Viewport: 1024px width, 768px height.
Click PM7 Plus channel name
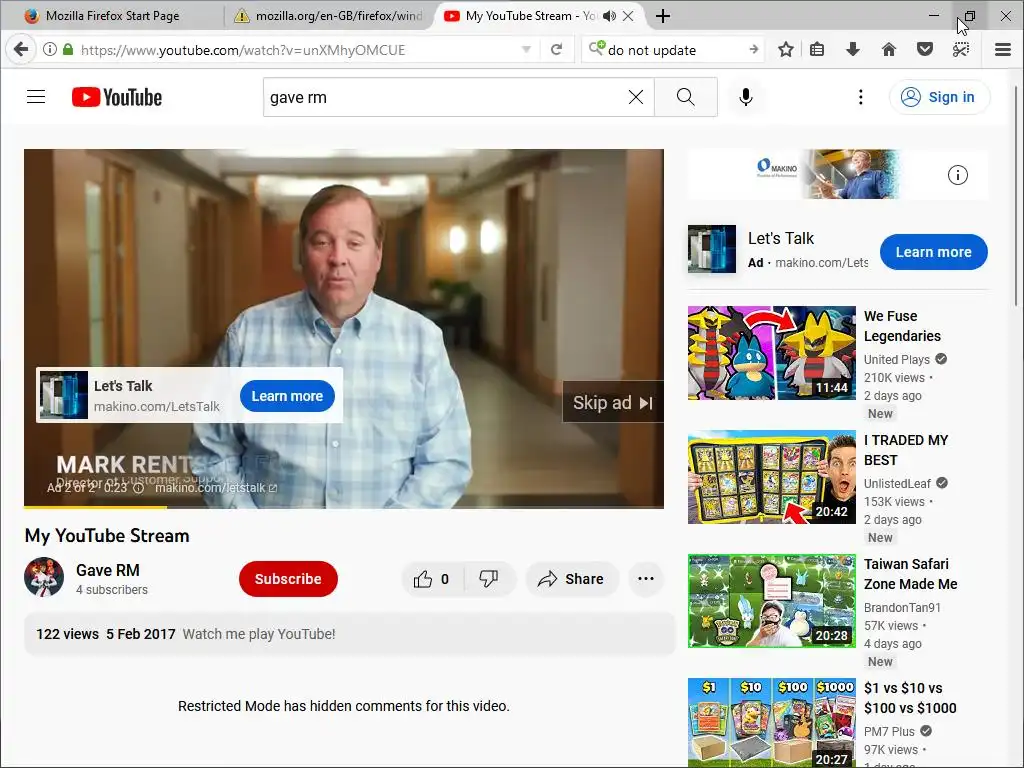tap(889, 731)
